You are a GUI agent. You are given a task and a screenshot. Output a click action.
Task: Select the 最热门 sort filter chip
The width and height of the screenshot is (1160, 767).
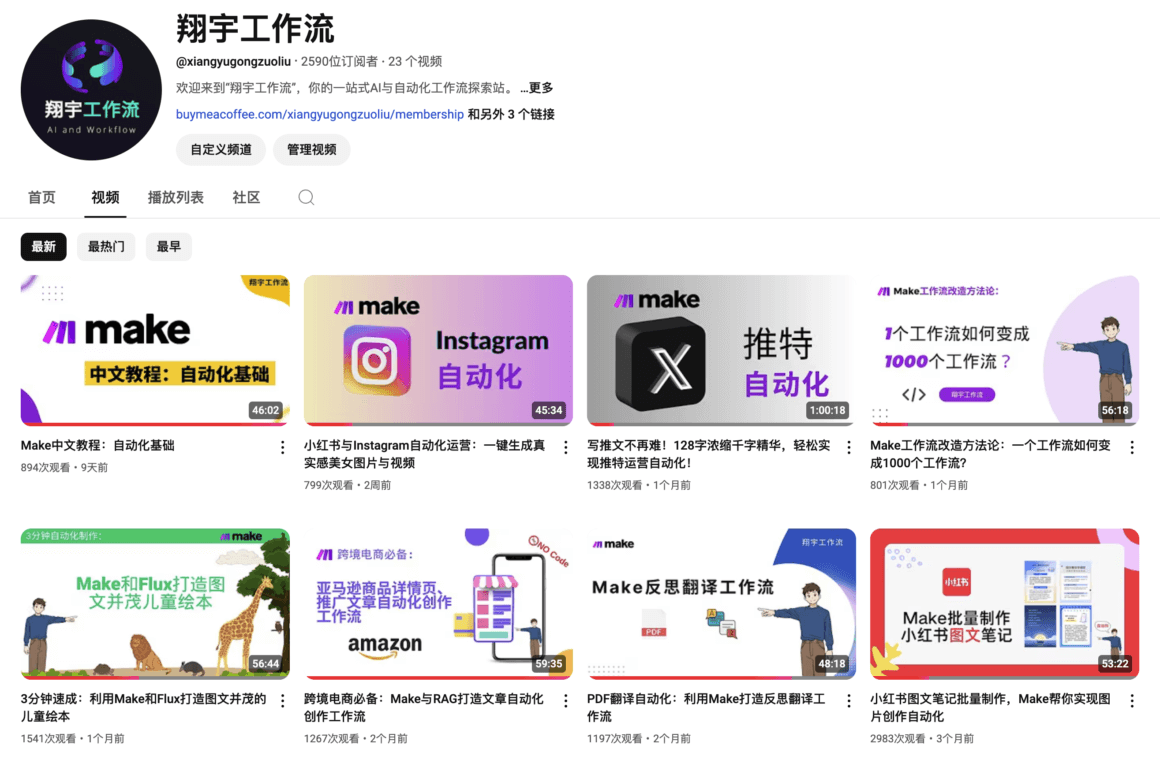[106, 247]
